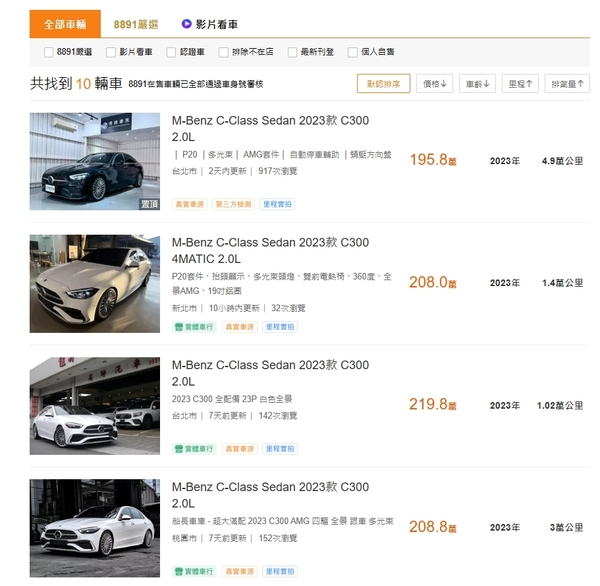Click the 置頂 label on first car photo
Viewport: 600px width, 586px height.
(149, 203)
